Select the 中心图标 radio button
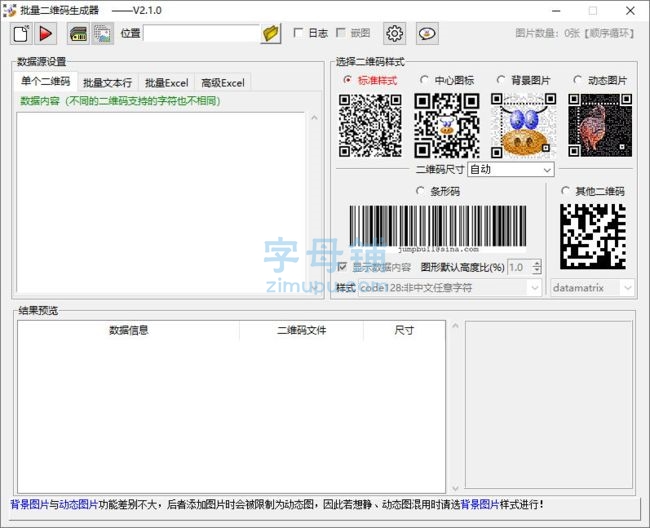This screenshot has height=528, width=650. [424, 80]
